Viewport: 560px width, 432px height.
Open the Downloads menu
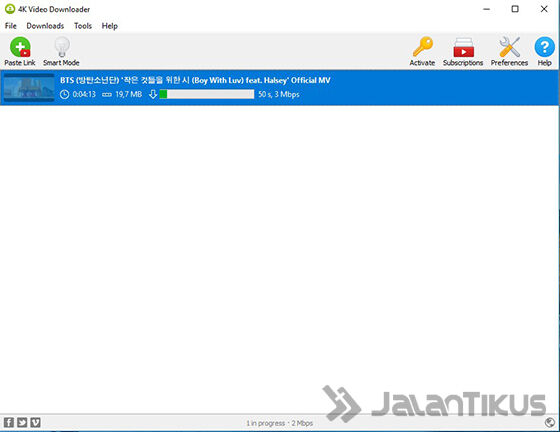[x=45, y=26]
